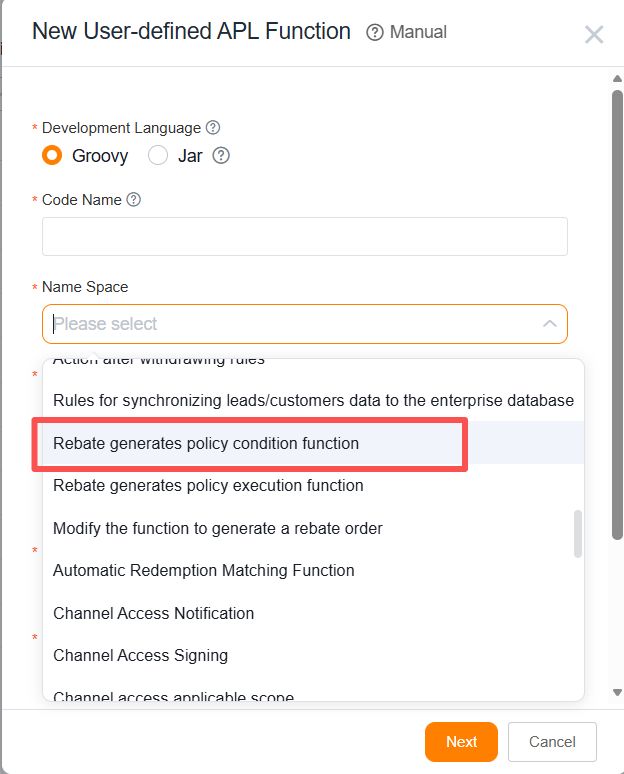This screenshot has height=774, width=624.
Task: Click the dialog scrollbar up arrow
Action: tap(617, 78)
